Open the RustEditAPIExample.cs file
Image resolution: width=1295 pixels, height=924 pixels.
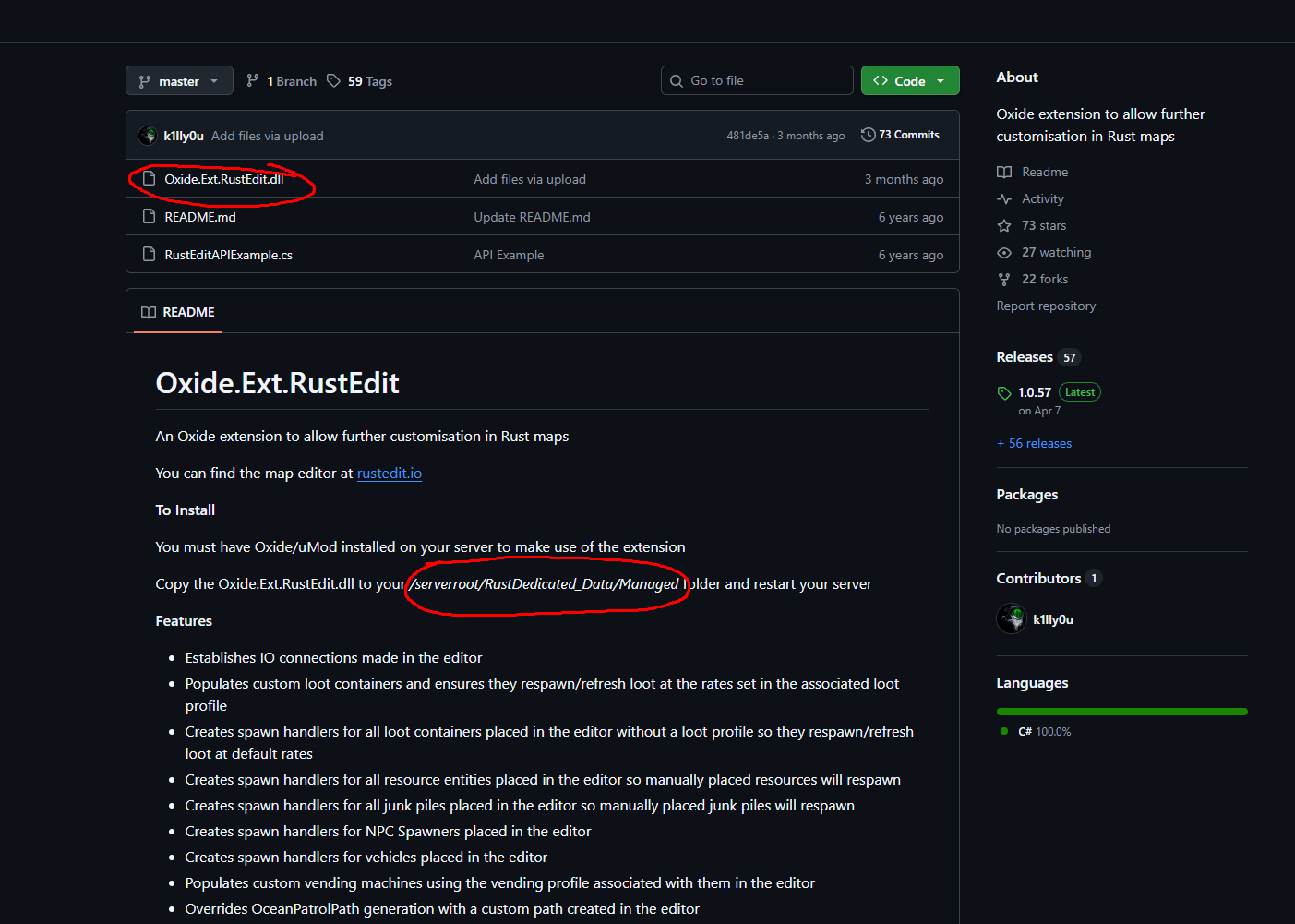pyautogui.click(x=229, y=255)
